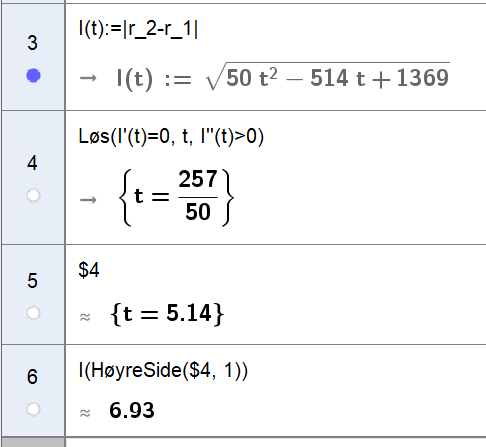Image resolution: width=486 pixels, height=447 pixels.
Task: Select row number 5 header
Action: tap(32, 281)
